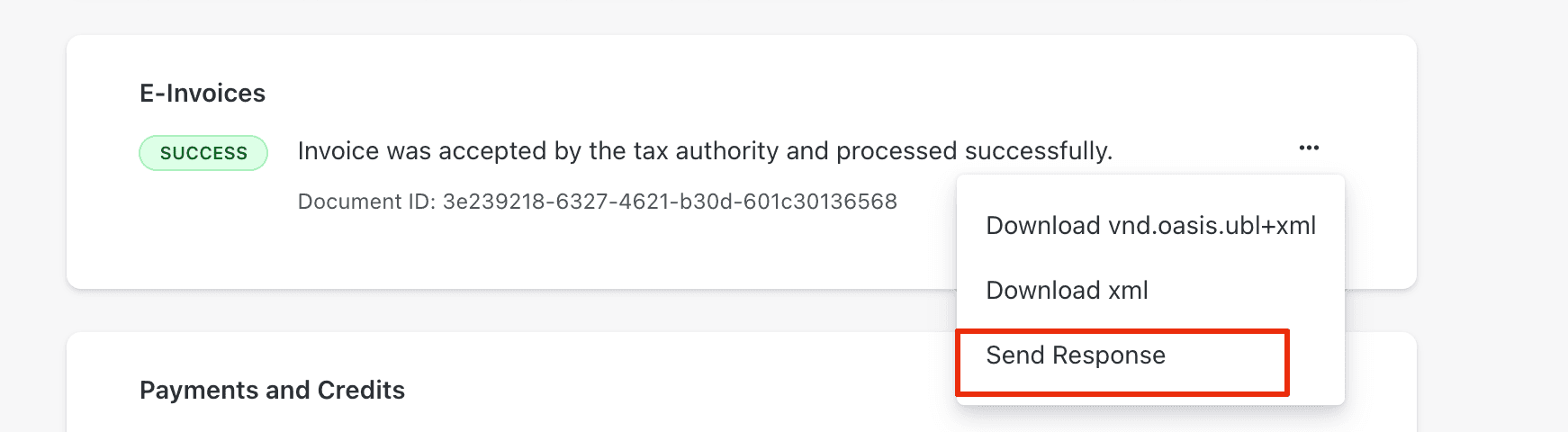Click the document UUID starting with 3e239218
The image size is (1568, 432).
[670, 202]
